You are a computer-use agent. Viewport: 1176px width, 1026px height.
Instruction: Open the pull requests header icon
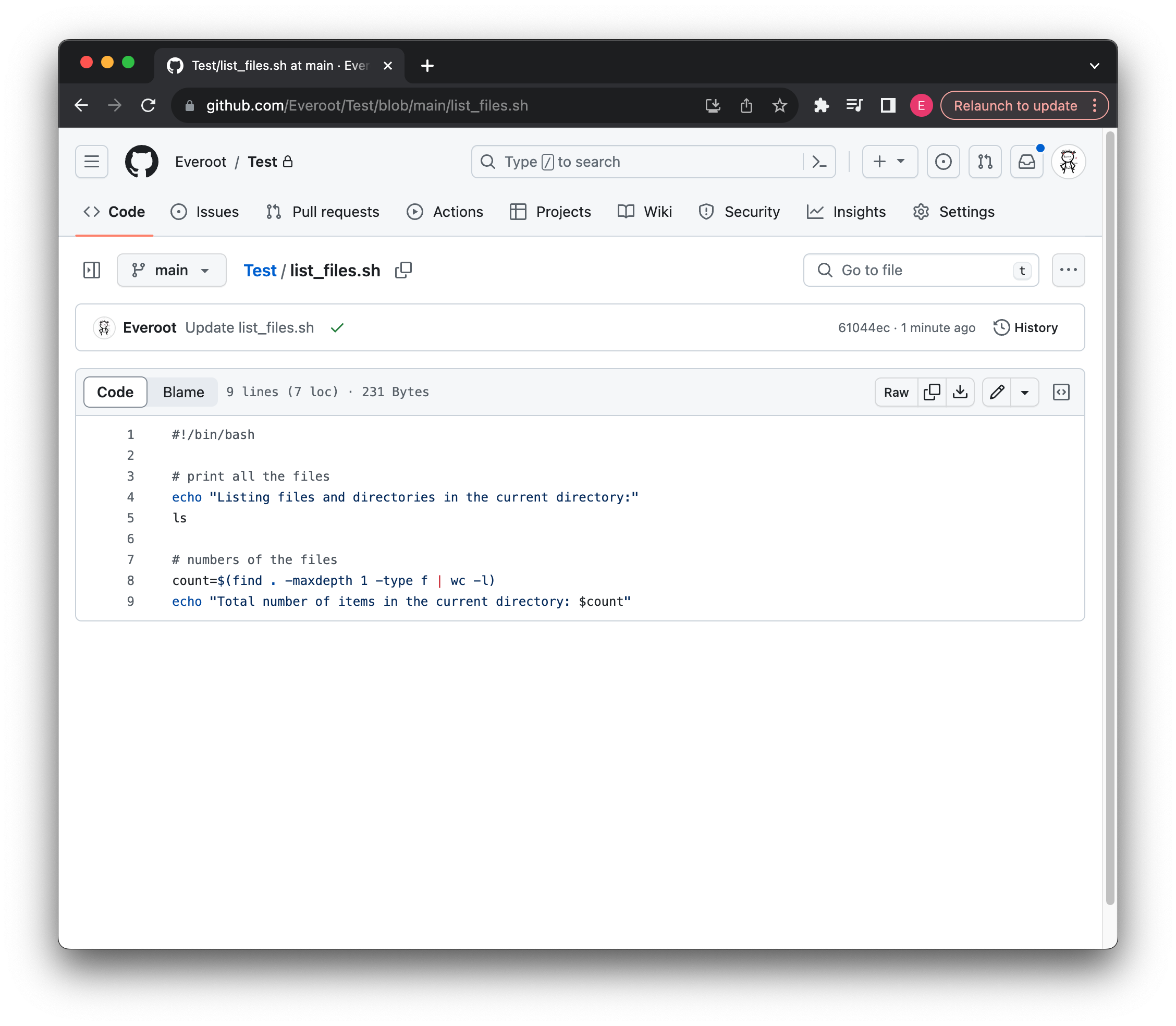tap(985, 162)
